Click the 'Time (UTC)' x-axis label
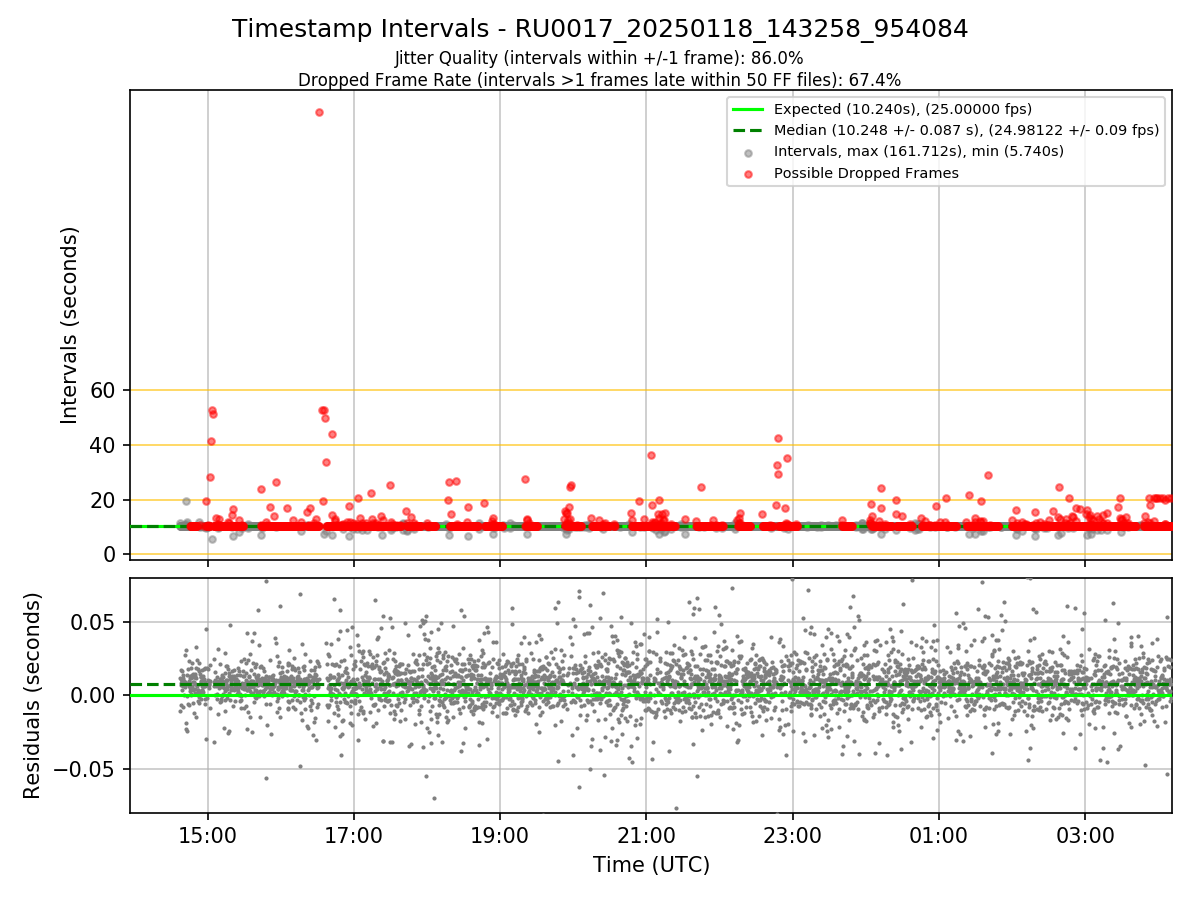The width and height of the screenshot is (1200, 900). coord(651,864)
